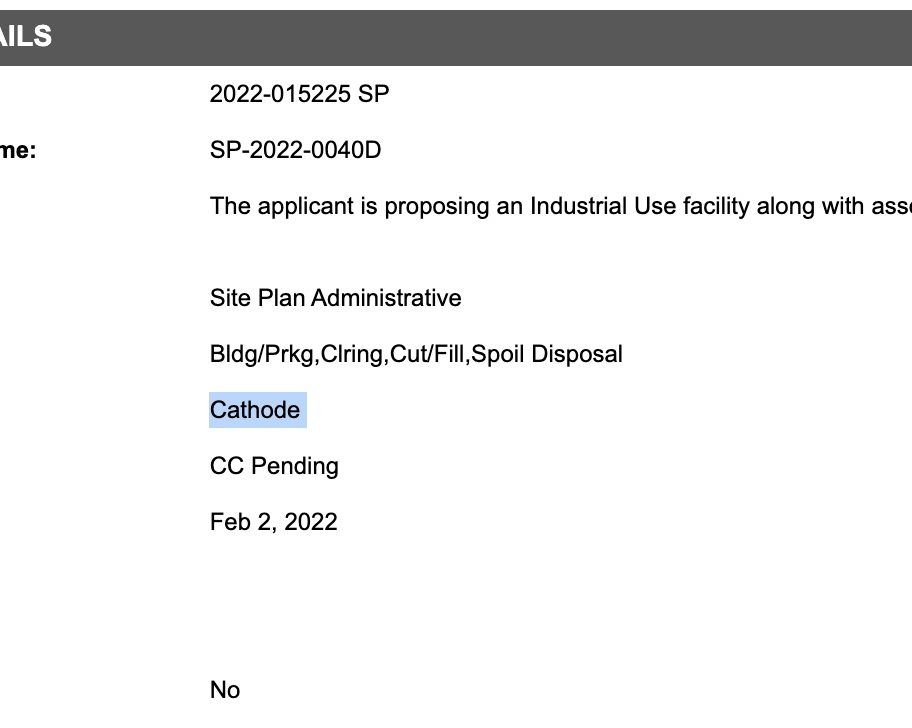Click the word Administrative
This screenshot has width=912, height=728.
[x=386, y=298]
